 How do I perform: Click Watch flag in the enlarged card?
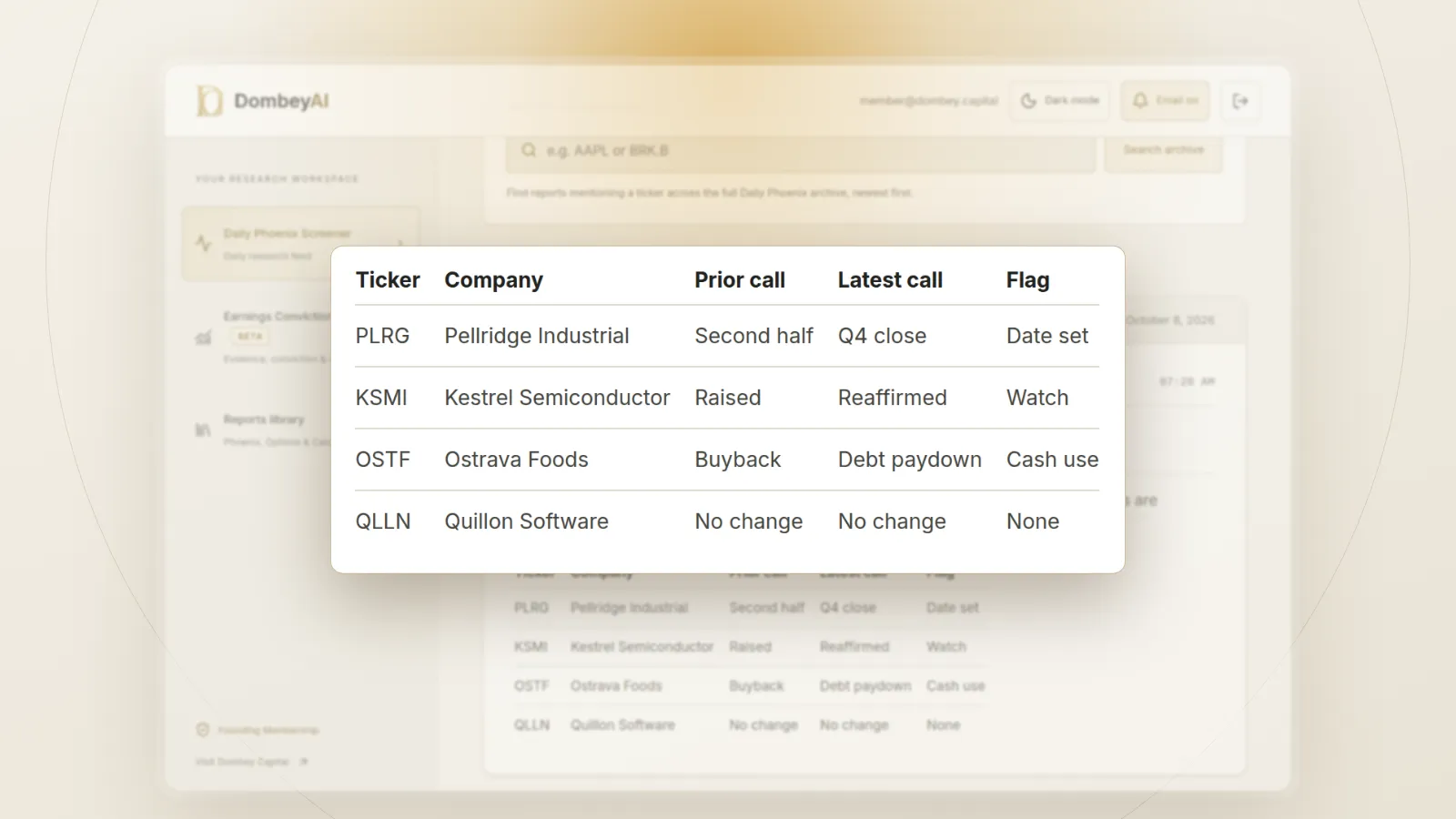click(x=1037, y=398)
